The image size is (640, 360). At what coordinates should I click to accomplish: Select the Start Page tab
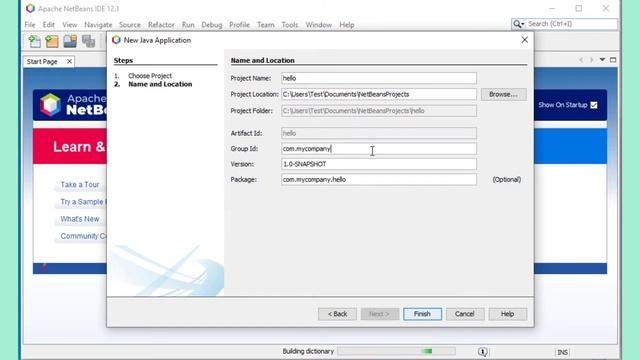coord(42,62)
